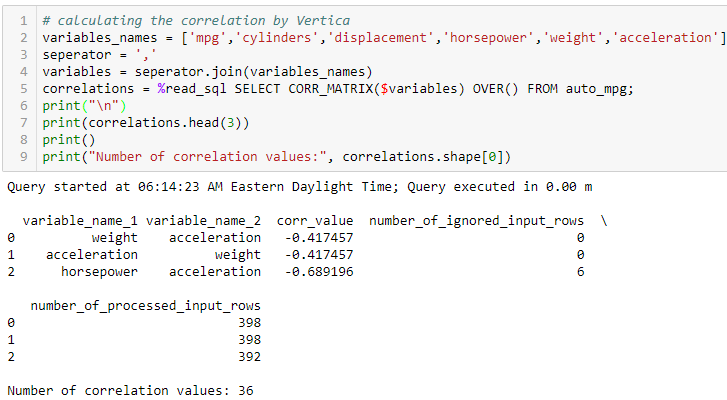Viewport: 727px width, 400px height.
Task: Click the variable_name_1 column header
Action: [80, 220]
